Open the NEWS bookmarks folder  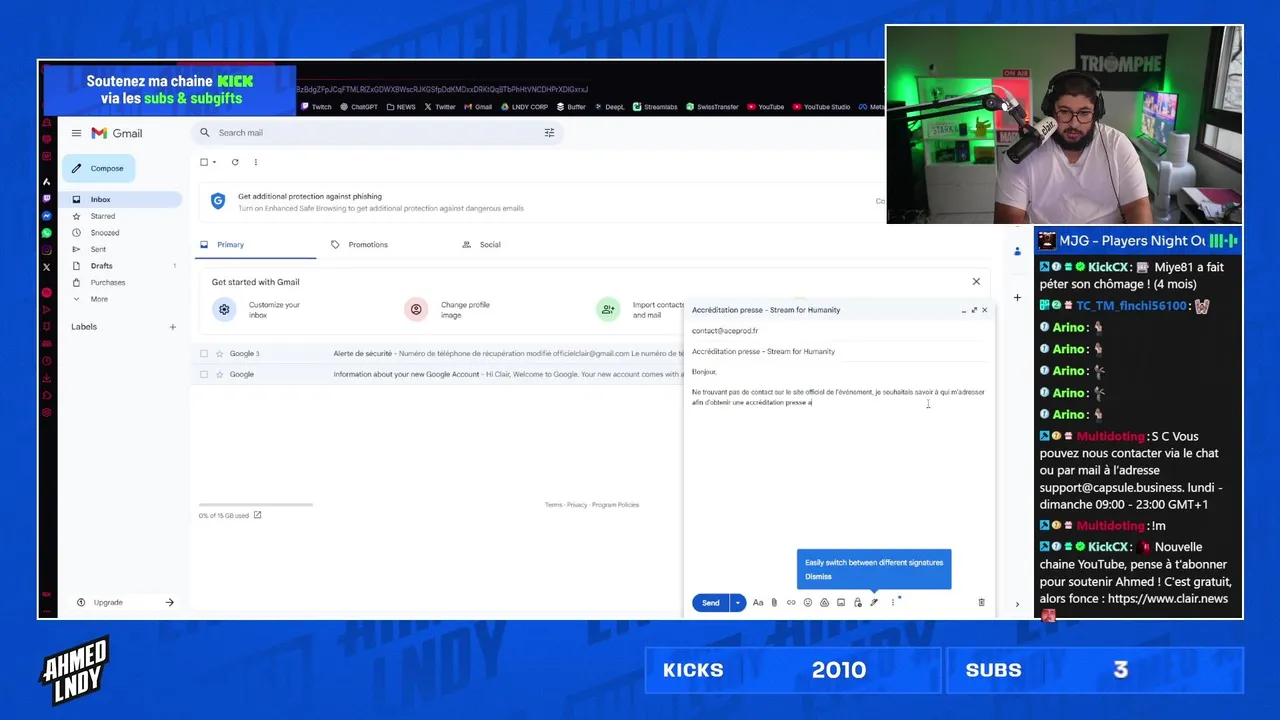click(x=401, y=107)
